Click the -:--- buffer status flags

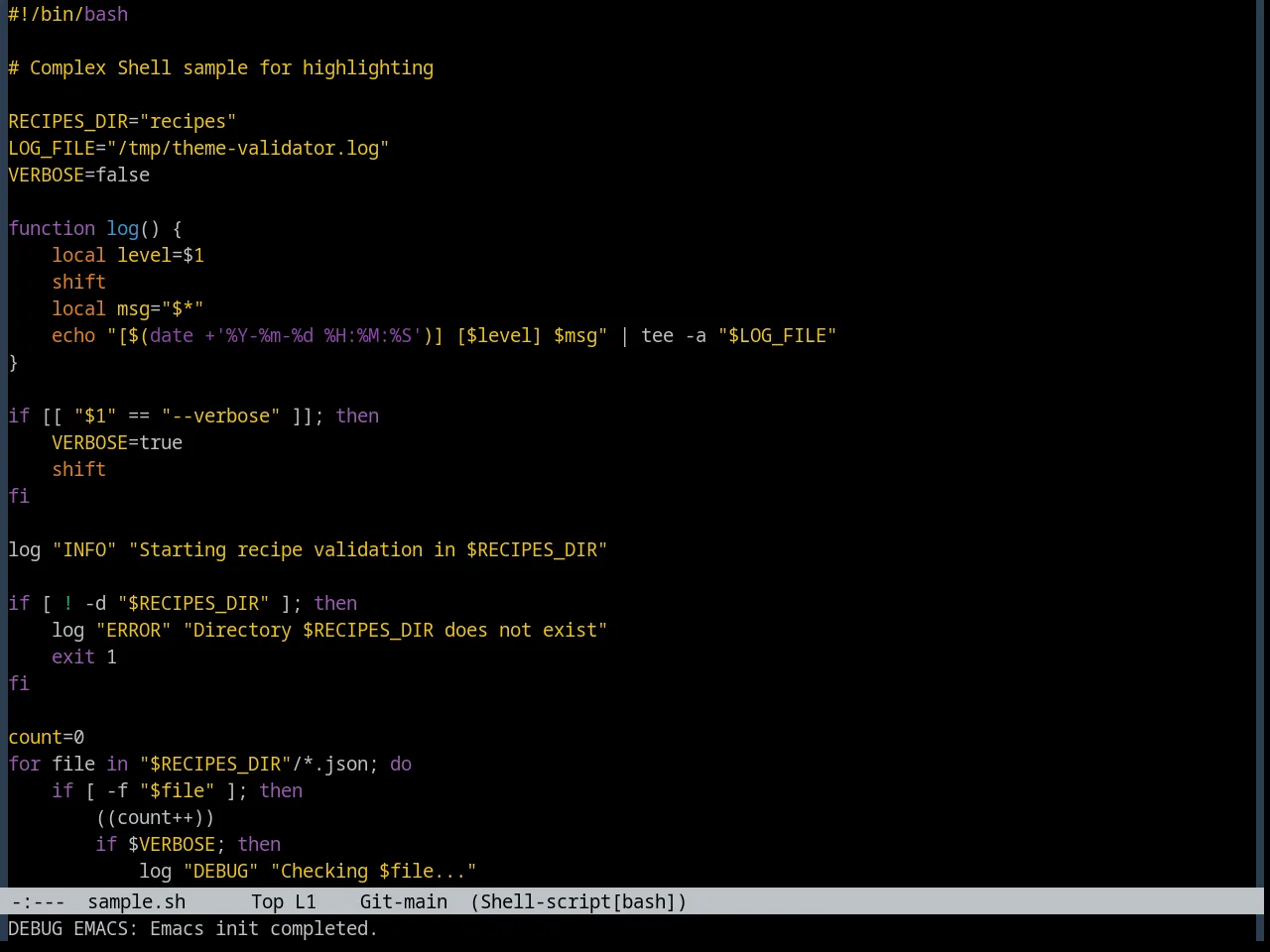tap(38, 901)
